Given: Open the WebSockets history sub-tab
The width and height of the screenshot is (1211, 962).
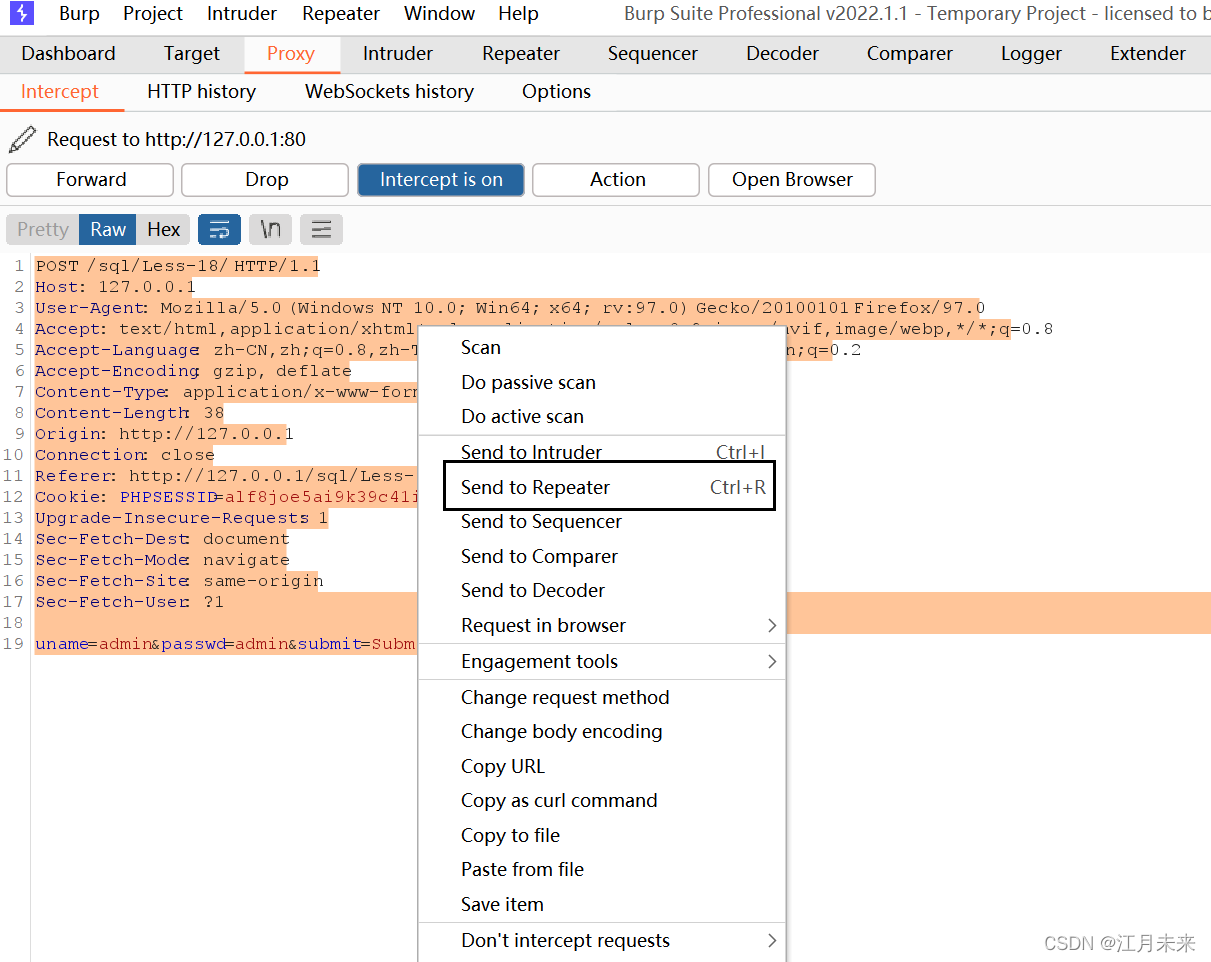Looking at the screenshot, I should pyautogui.click(x=389, y=92).
